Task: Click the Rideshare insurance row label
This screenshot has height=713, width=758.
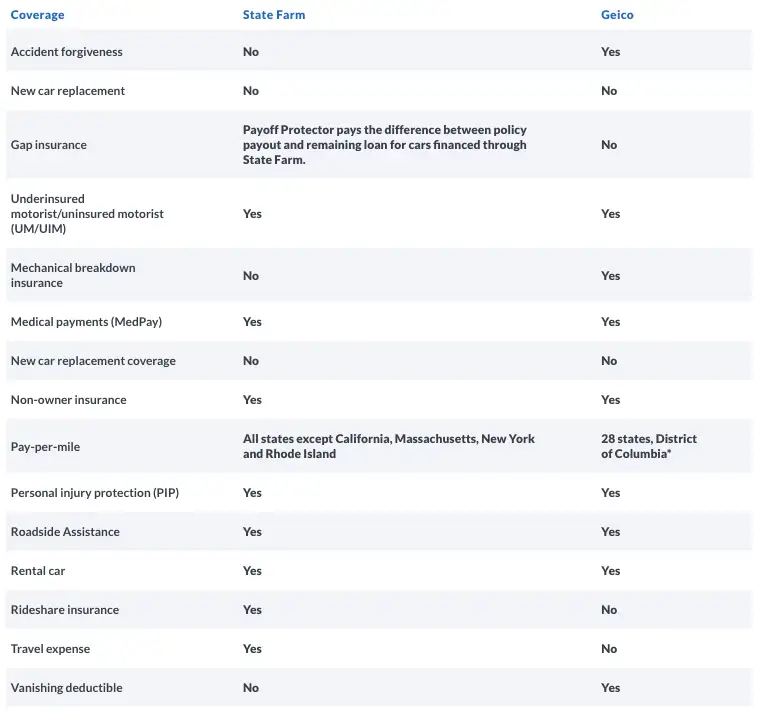Action: click(x=65, y=610)
